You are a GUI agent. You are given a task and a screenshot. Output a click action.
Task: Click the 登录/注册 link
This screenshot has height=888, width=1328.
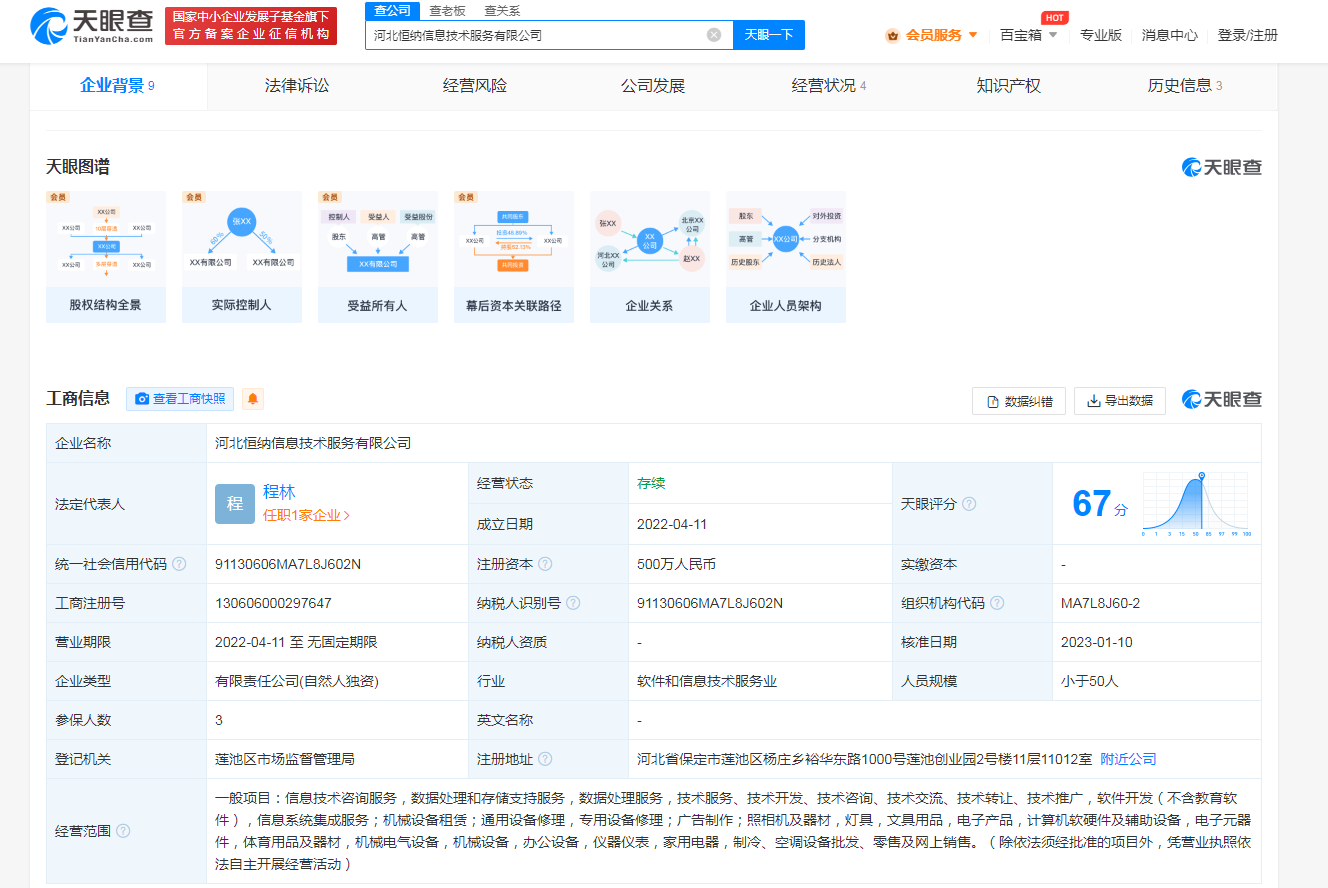click(1248, 35)
